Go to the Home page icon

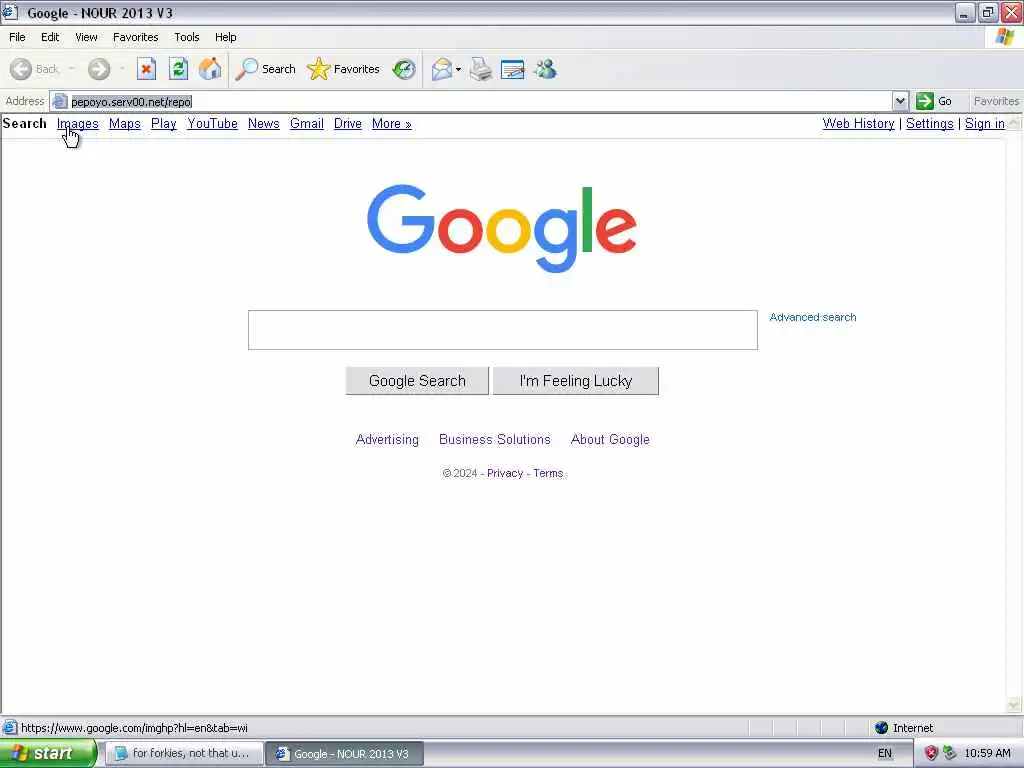(210, 69)
